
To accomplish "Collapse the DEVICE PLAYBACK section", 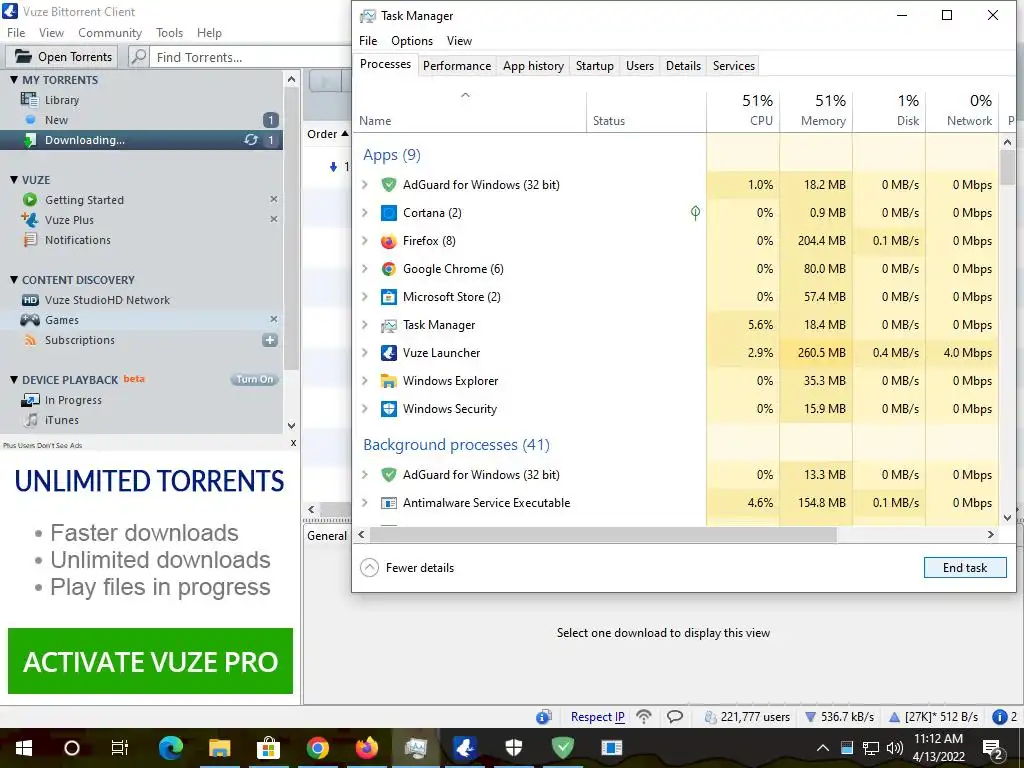I will coord(14,379).
